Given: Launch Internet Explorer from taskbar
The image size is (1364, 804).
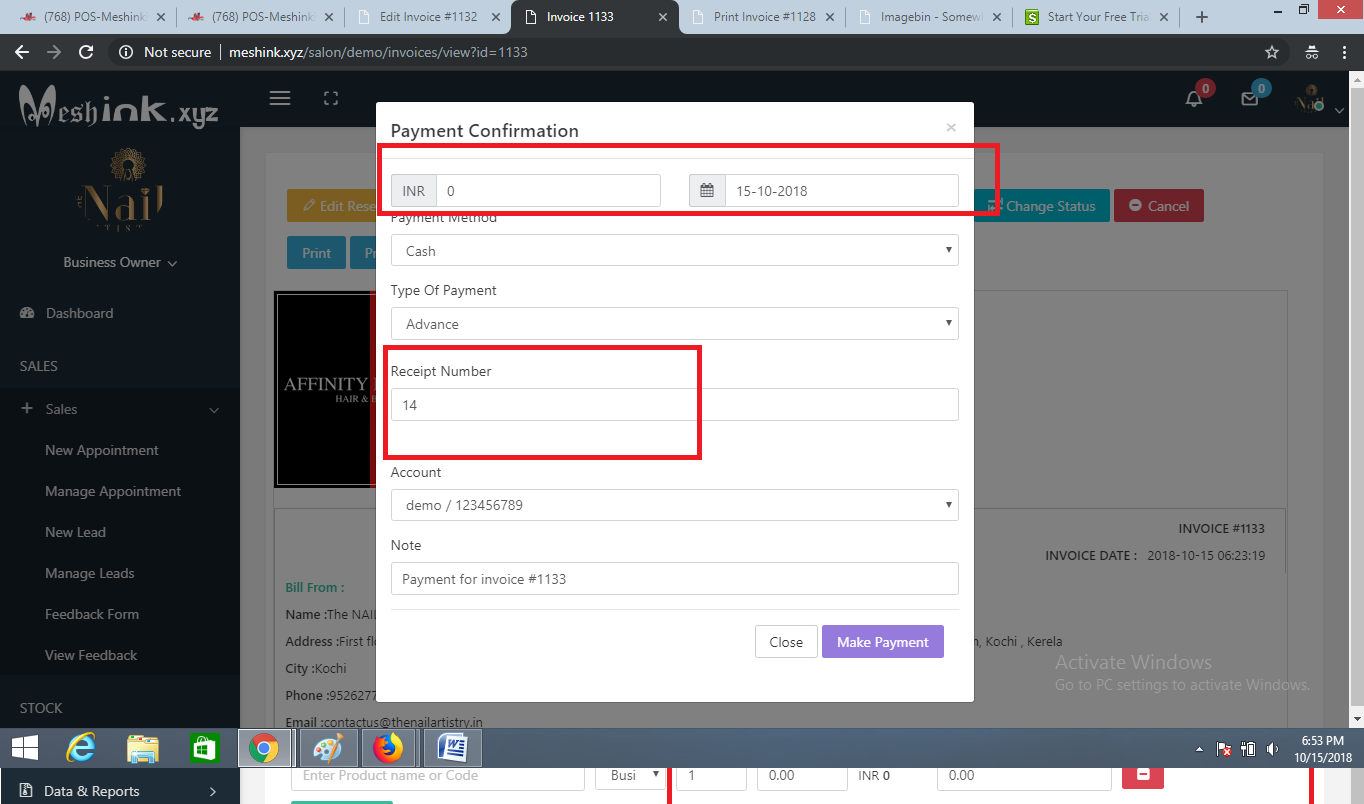Looking at the screenshot, I should [x=81, y=748].
